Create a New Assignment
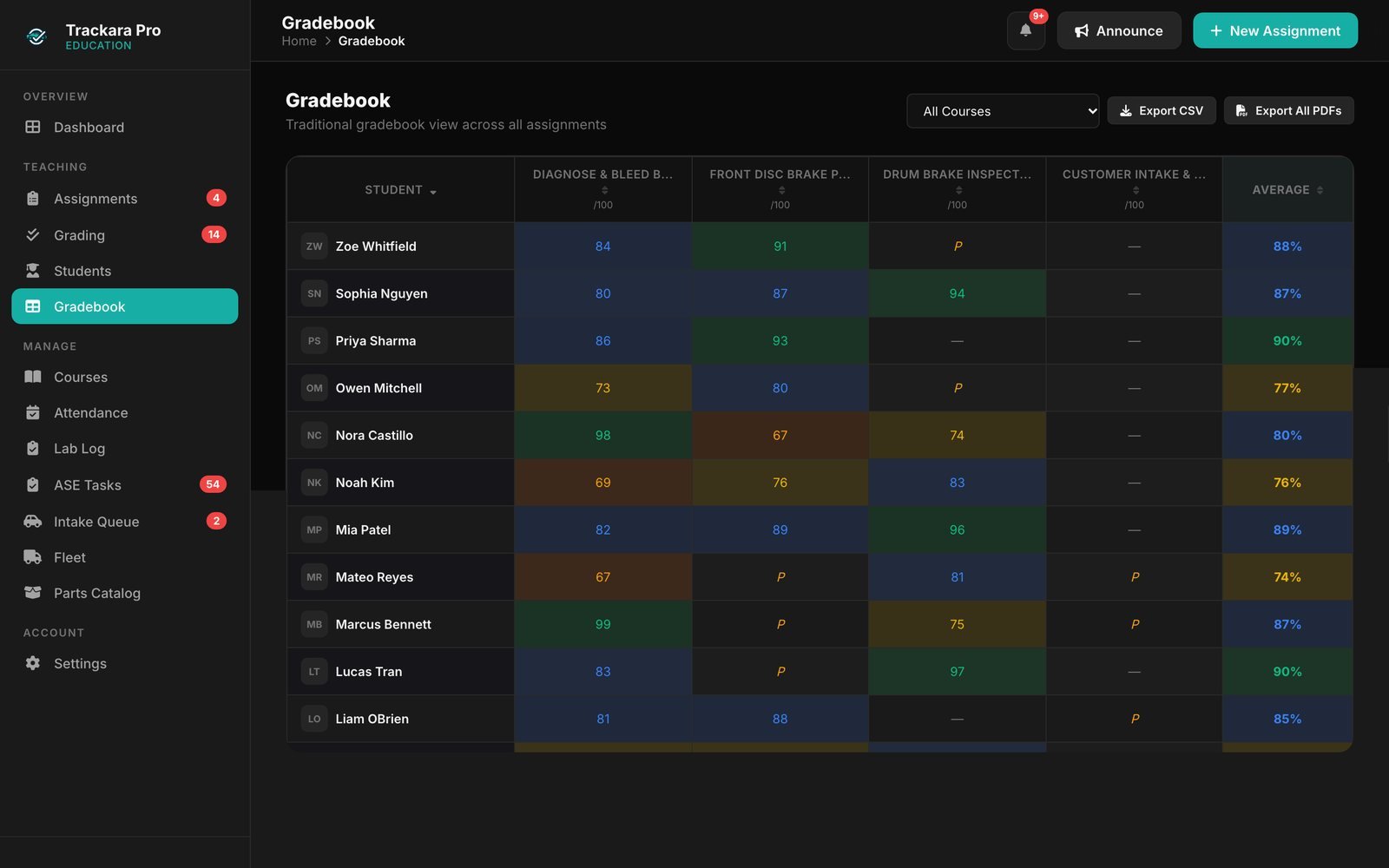This screenshot has height=868, width=1389. click(1275, 30)
